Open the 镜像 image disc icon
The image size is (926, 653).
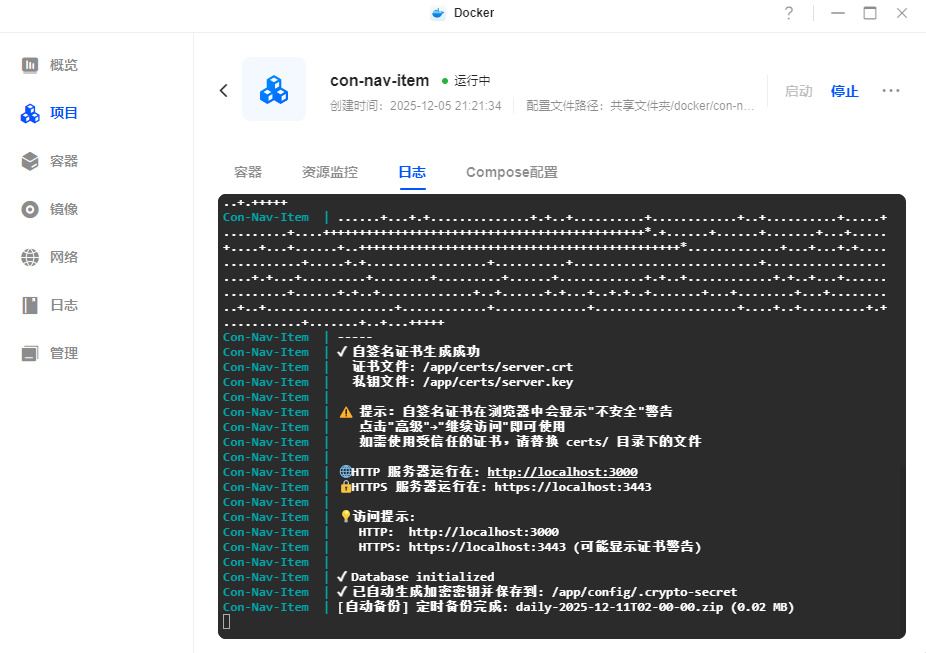pyautogui.click(x=30, y=209)
